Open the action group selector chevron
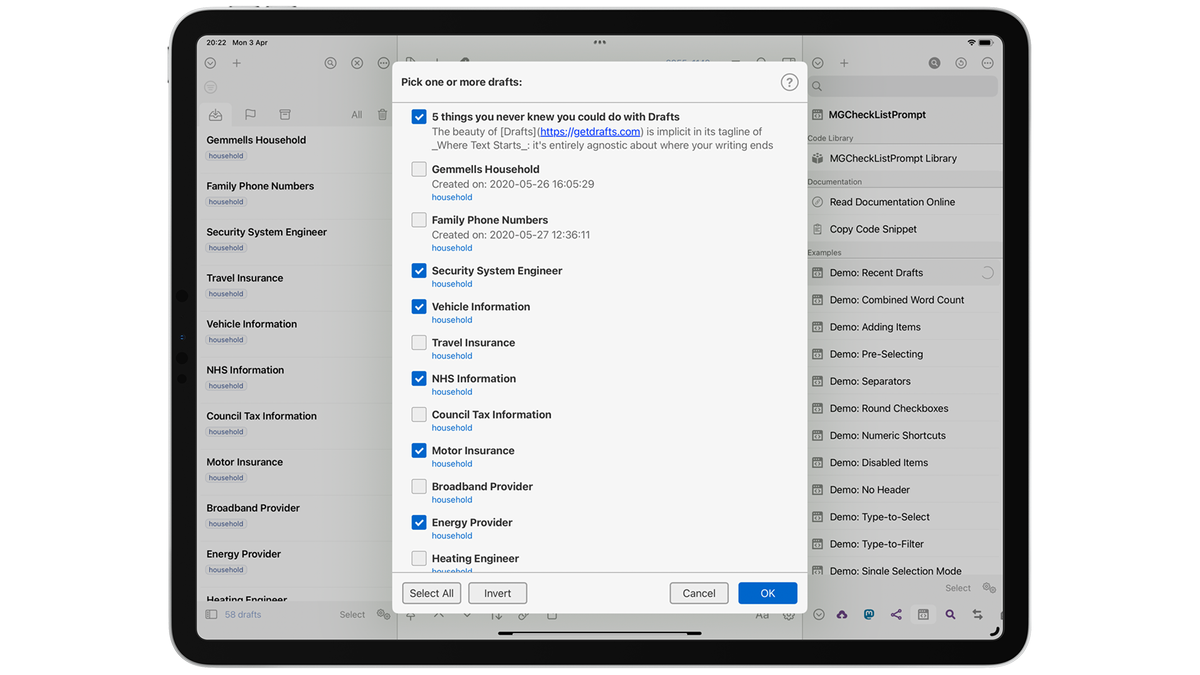 pos(817,62)
